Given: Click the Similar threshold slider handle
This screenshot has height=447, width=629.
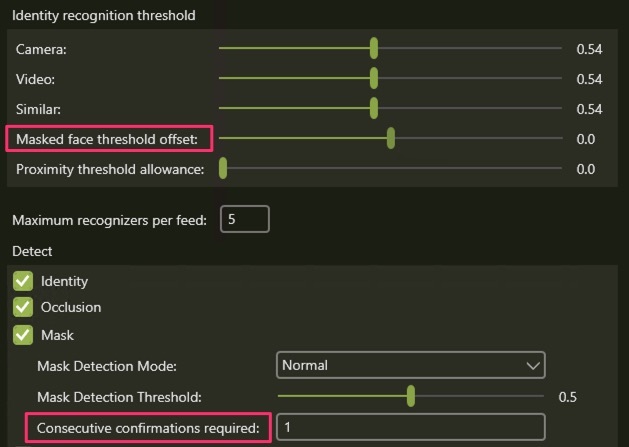Looking at the screenshot, I should [x=374, y=108].
